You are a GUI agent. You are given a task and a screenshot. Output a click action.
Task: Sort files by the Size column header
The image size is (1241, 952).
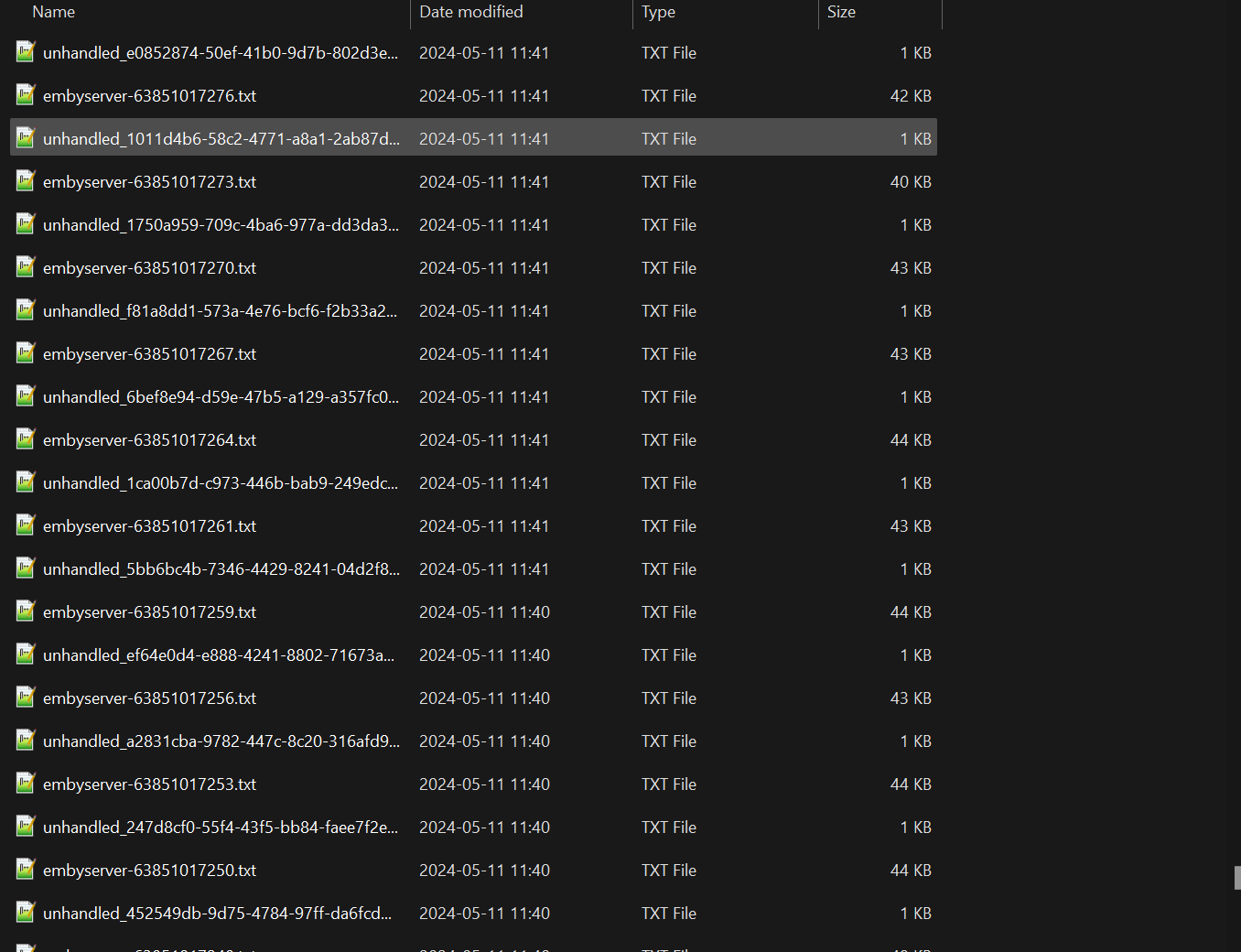(841, 12)
